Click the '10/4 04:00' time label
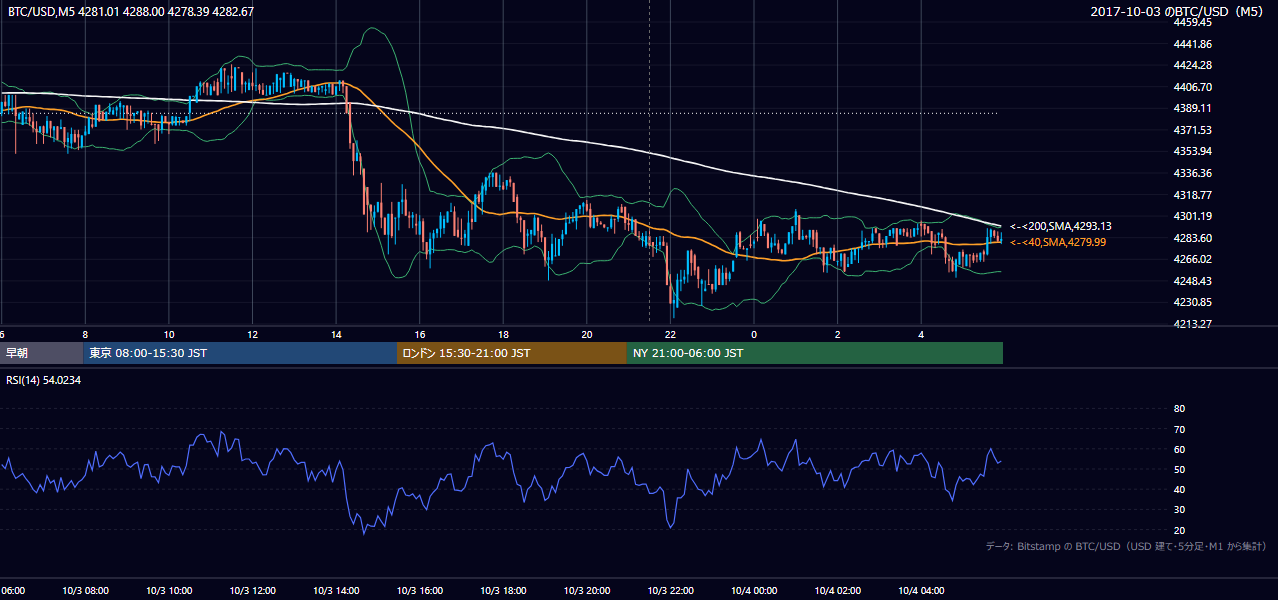The height and width of the screenshot is (600, 1278). point(921,591)
